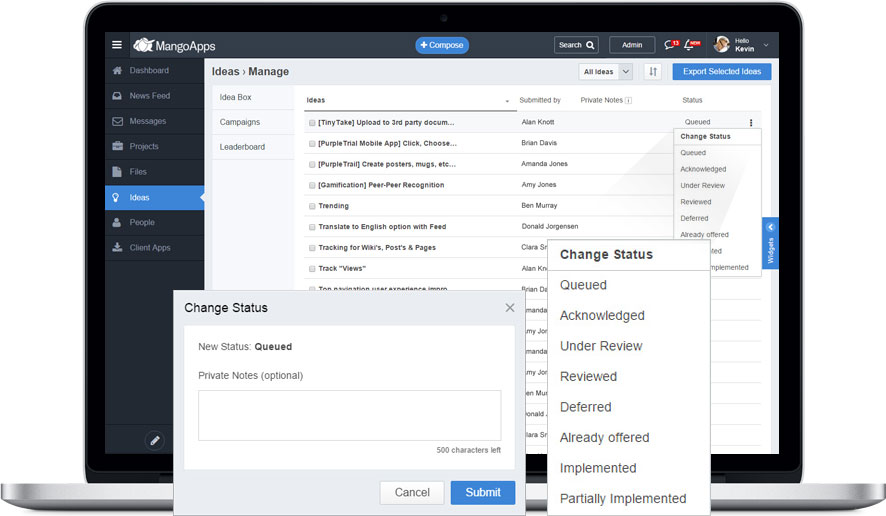886x516 pixels.
Task: Choose Under Review in enlarged status menu
Action: (601, 346)
